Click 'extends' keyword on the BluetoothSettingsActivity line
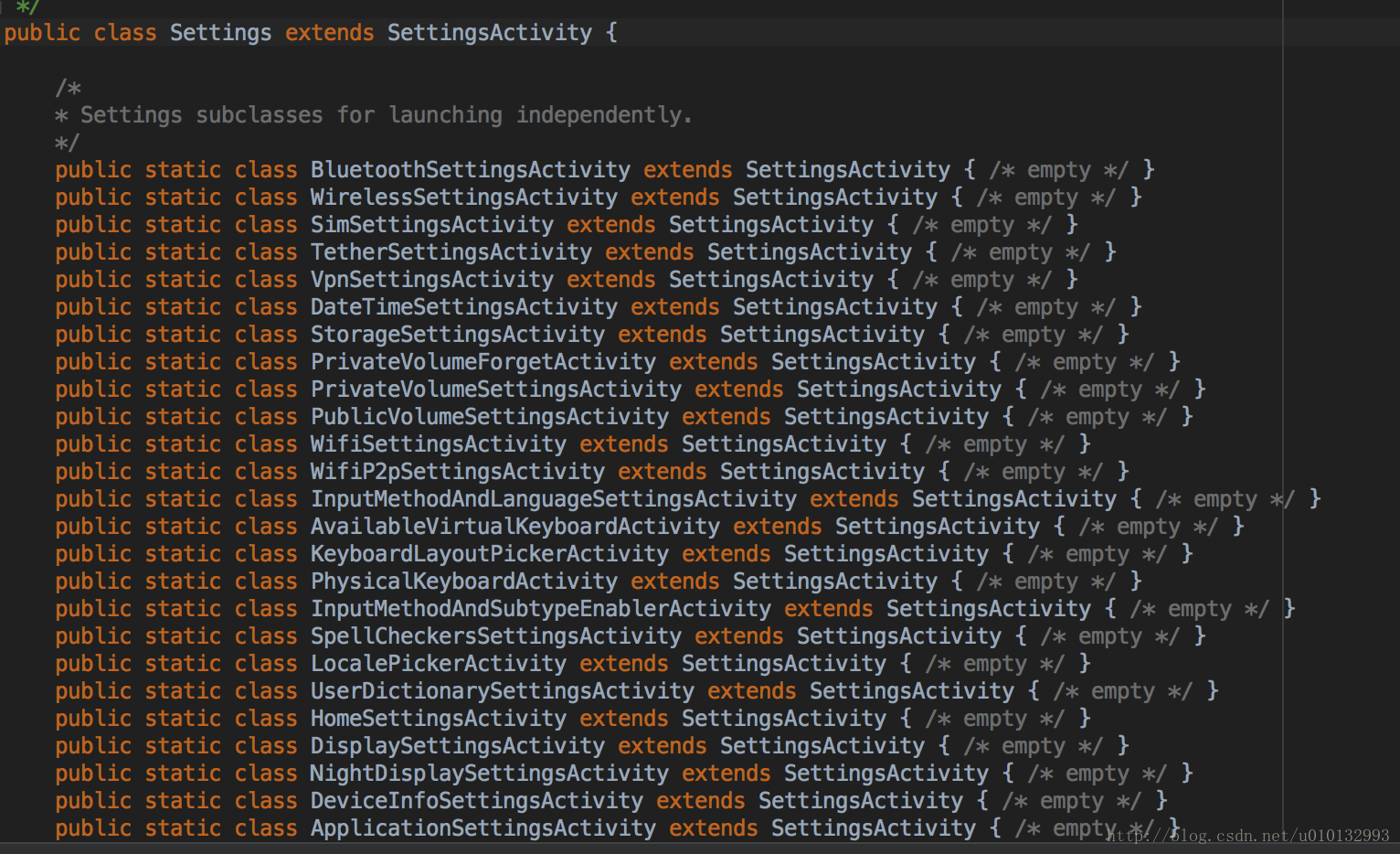Image resolution: width=1400 pixels, height=854 pixels. [688, 170]
